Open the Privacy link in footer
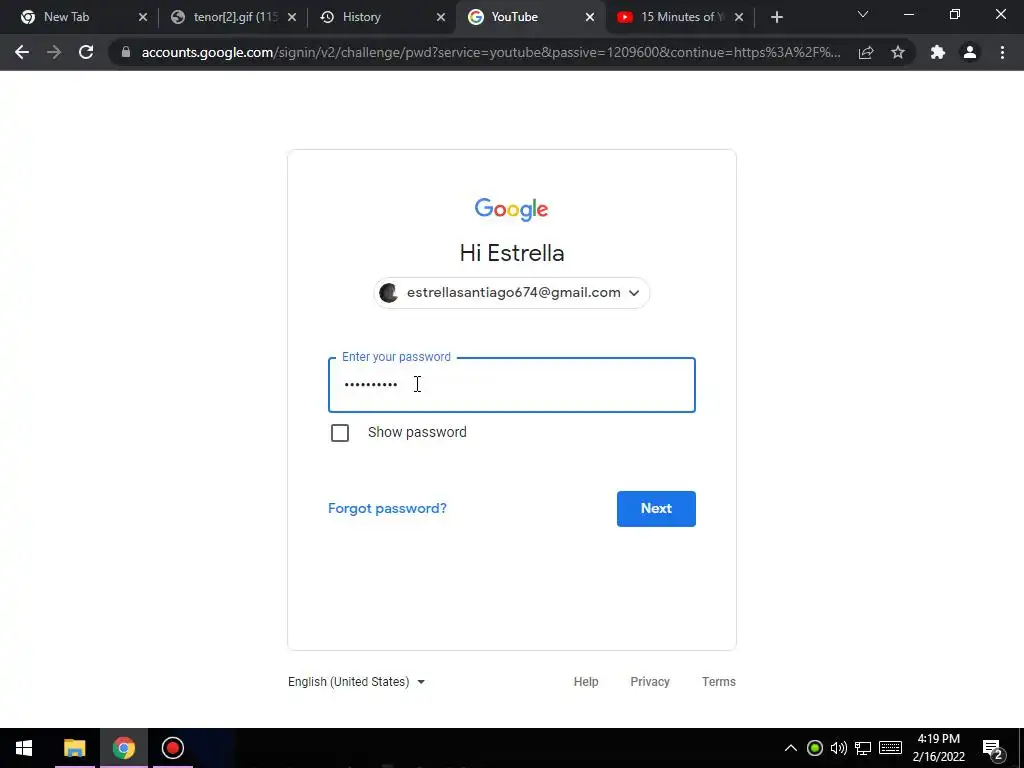The image size is (1024, 768). point(650,682)
